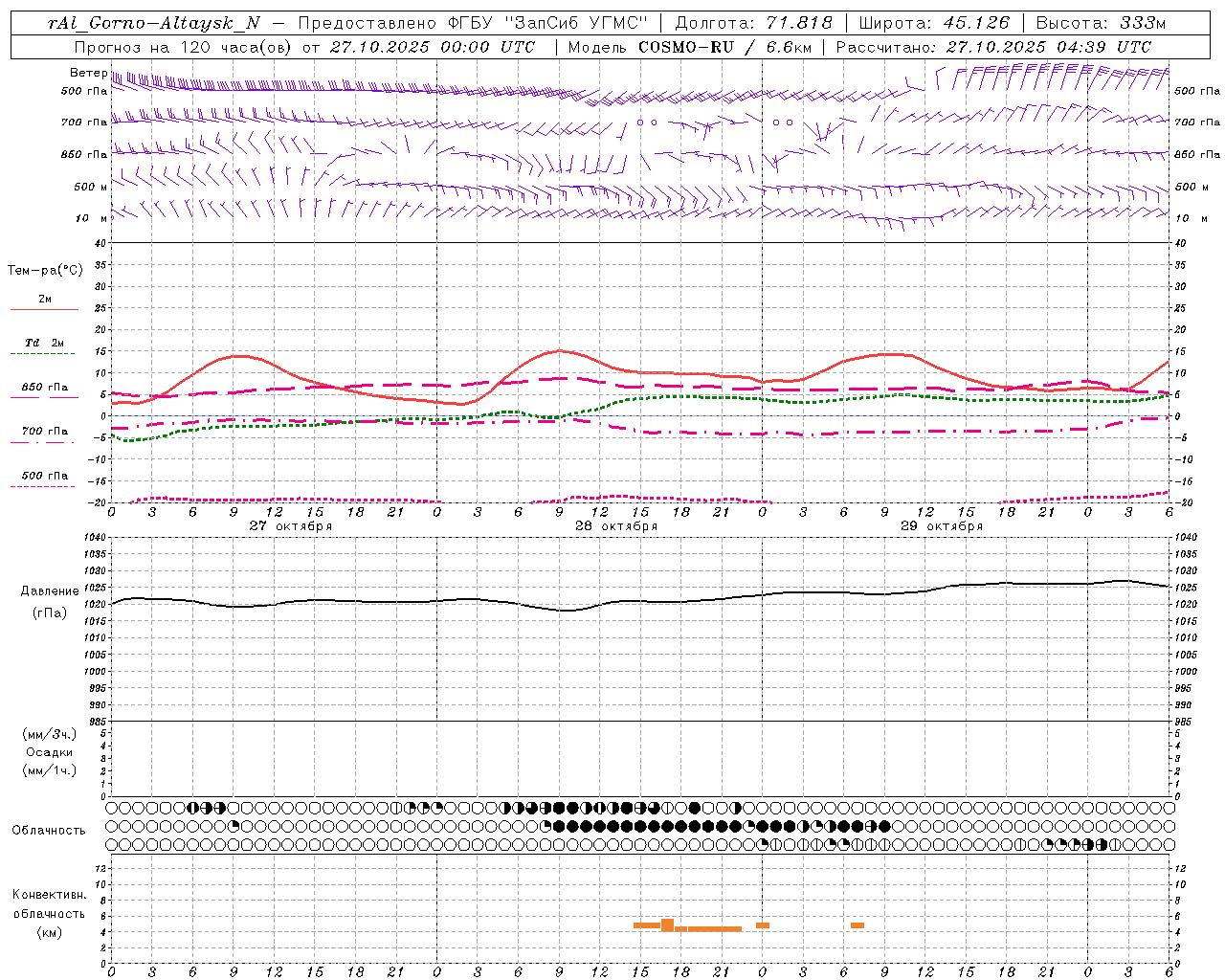Viewport: 1225px width, 980px height.
Task: Click the 27 октября date label
Action: [x=291, y=525]
